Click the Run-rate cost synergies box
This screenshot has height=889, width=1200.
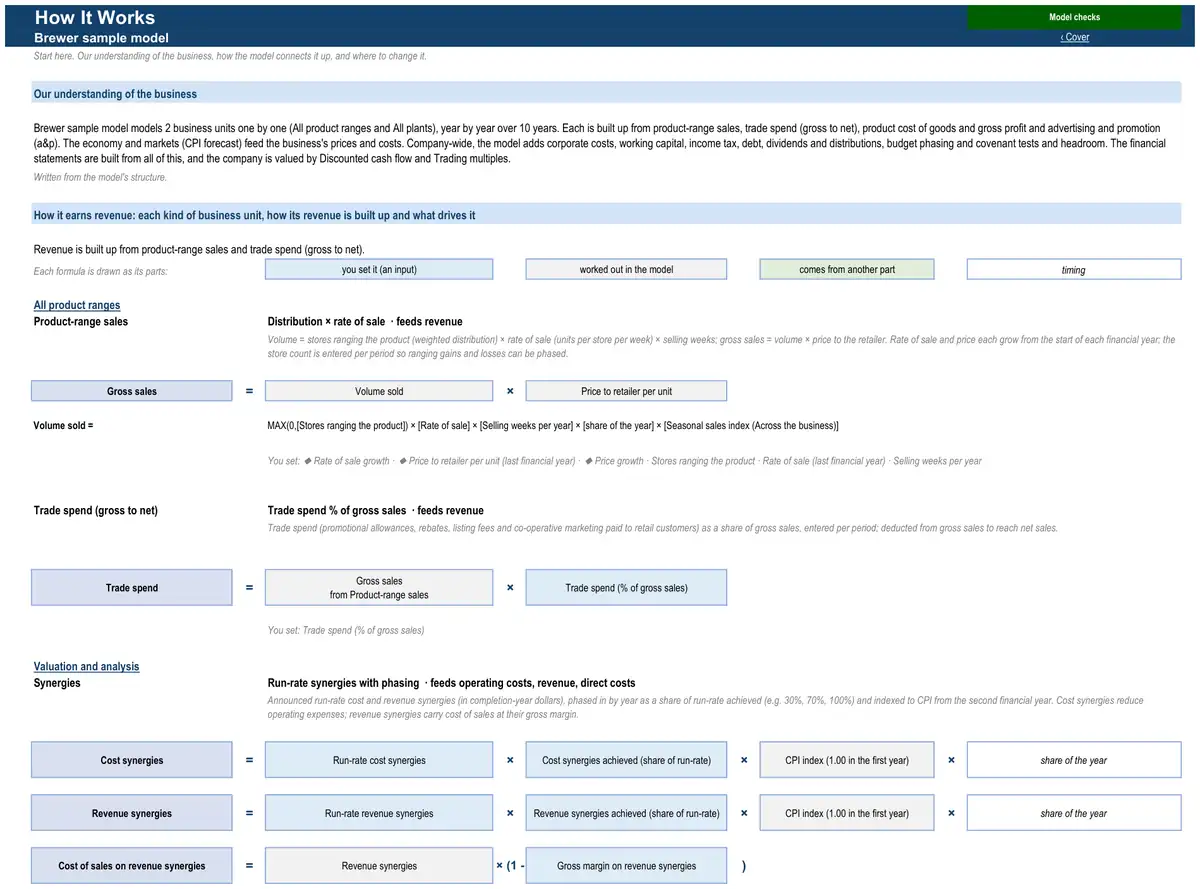pyautogui.click(x=379, y=760)
